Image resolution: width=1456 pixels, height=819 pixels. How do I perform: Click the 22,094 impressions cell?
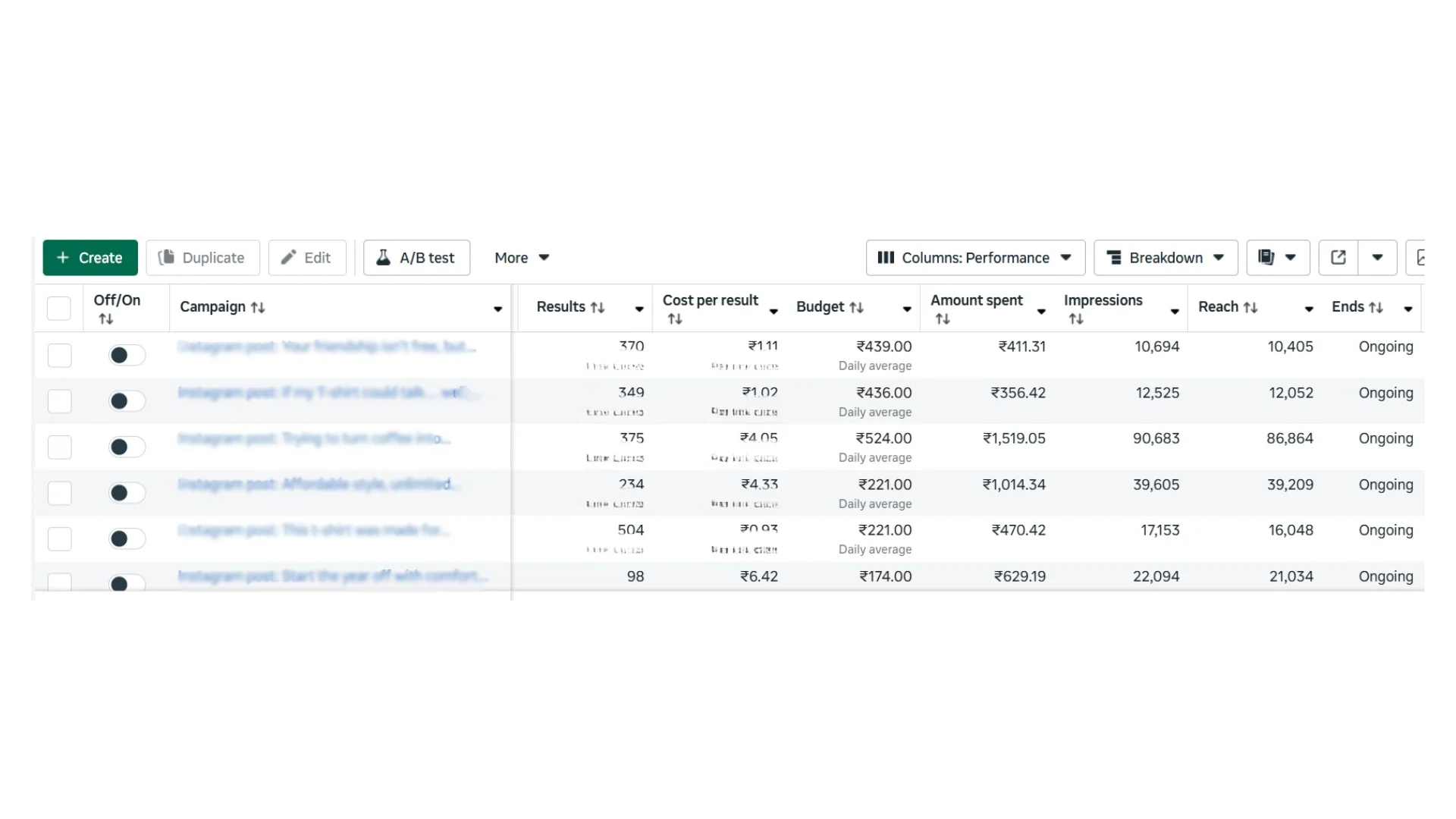click(1156, 576)
